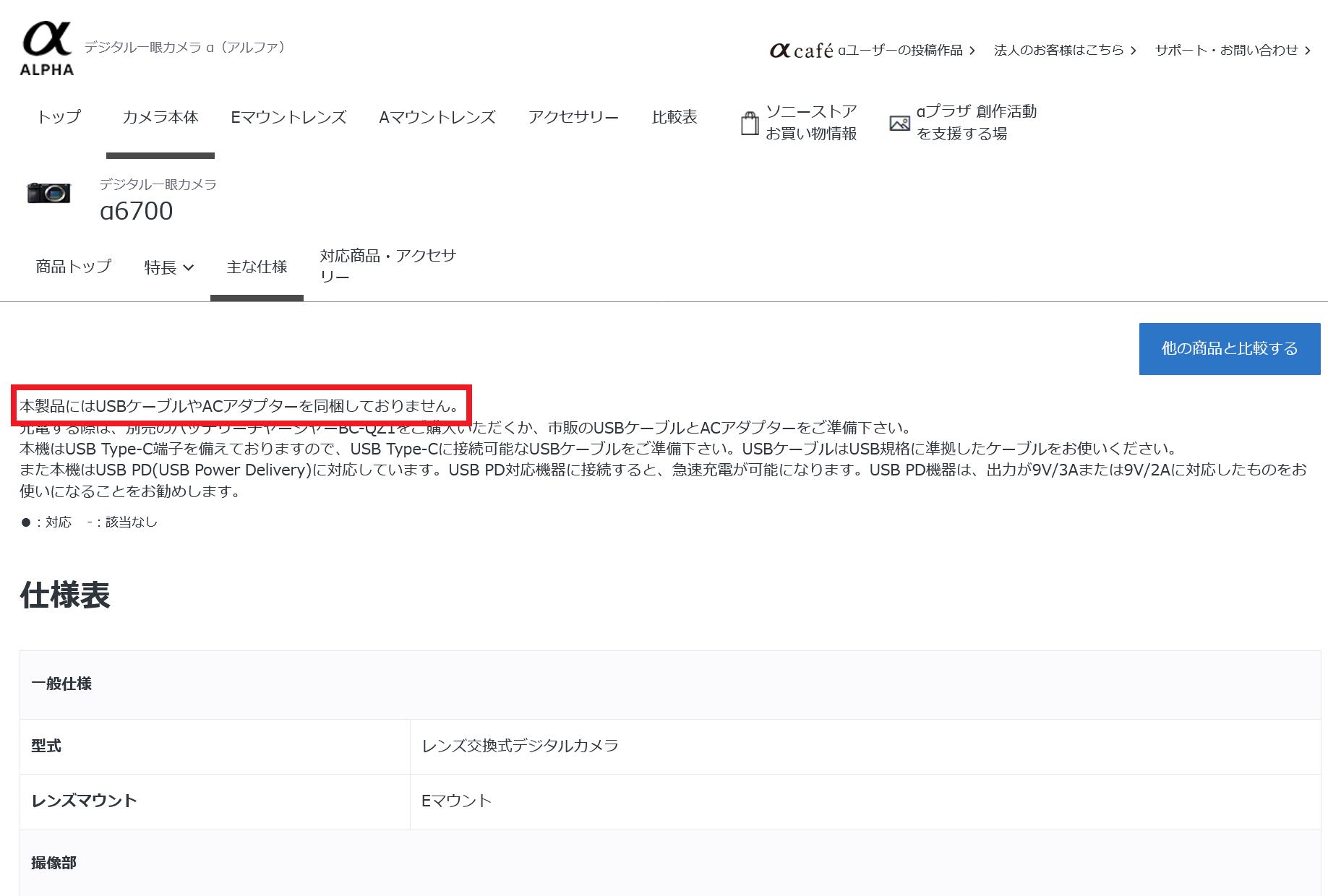Click the -：該当なし legend text
This screenshot has height=896, width=1328.
click(x=122, y=522)
